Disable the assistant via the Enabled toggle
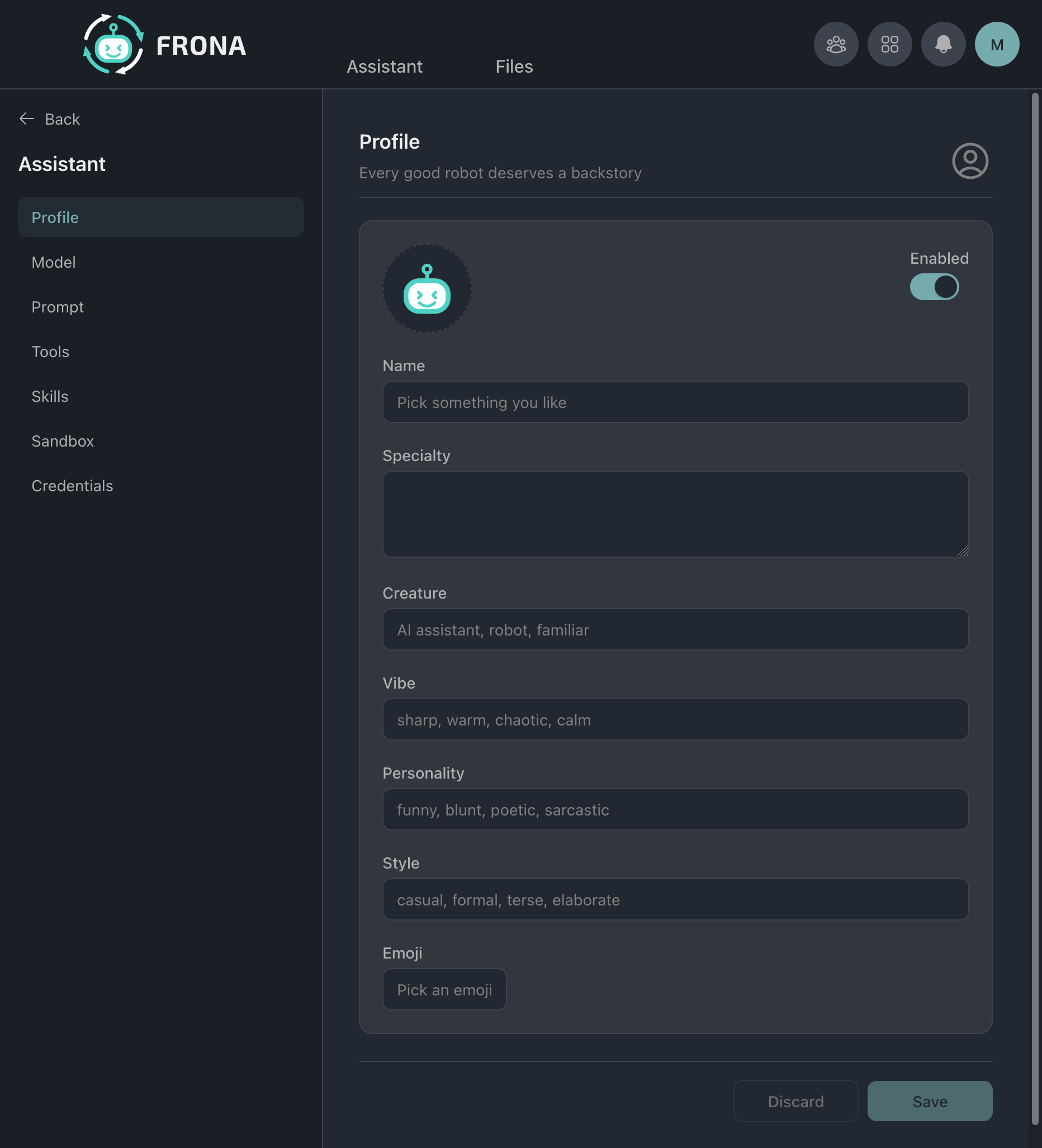The height and width of the screenshot is (1148, 1042). 934,287
